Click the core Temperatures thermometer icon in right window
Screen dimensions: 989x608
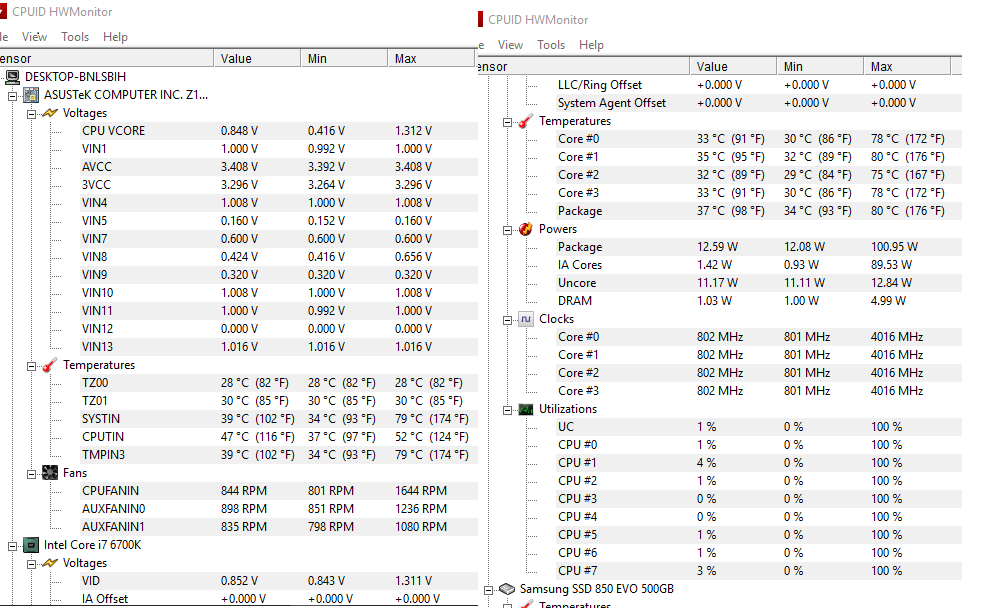click(525, 121)
